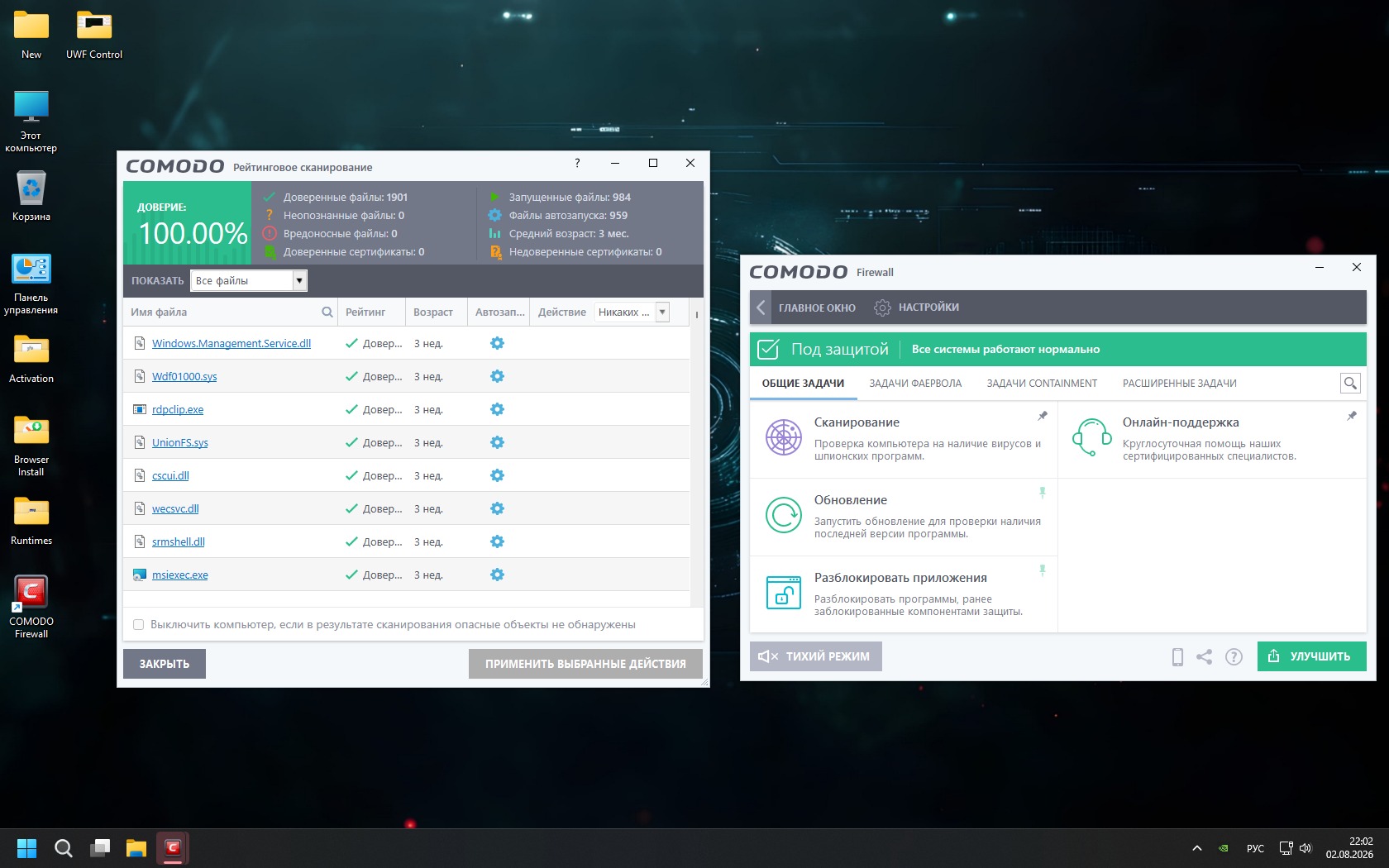Open help in the rating scan window
This screenshot has height=868, width=1389.
pyautogui.click(x=577, y=163)
